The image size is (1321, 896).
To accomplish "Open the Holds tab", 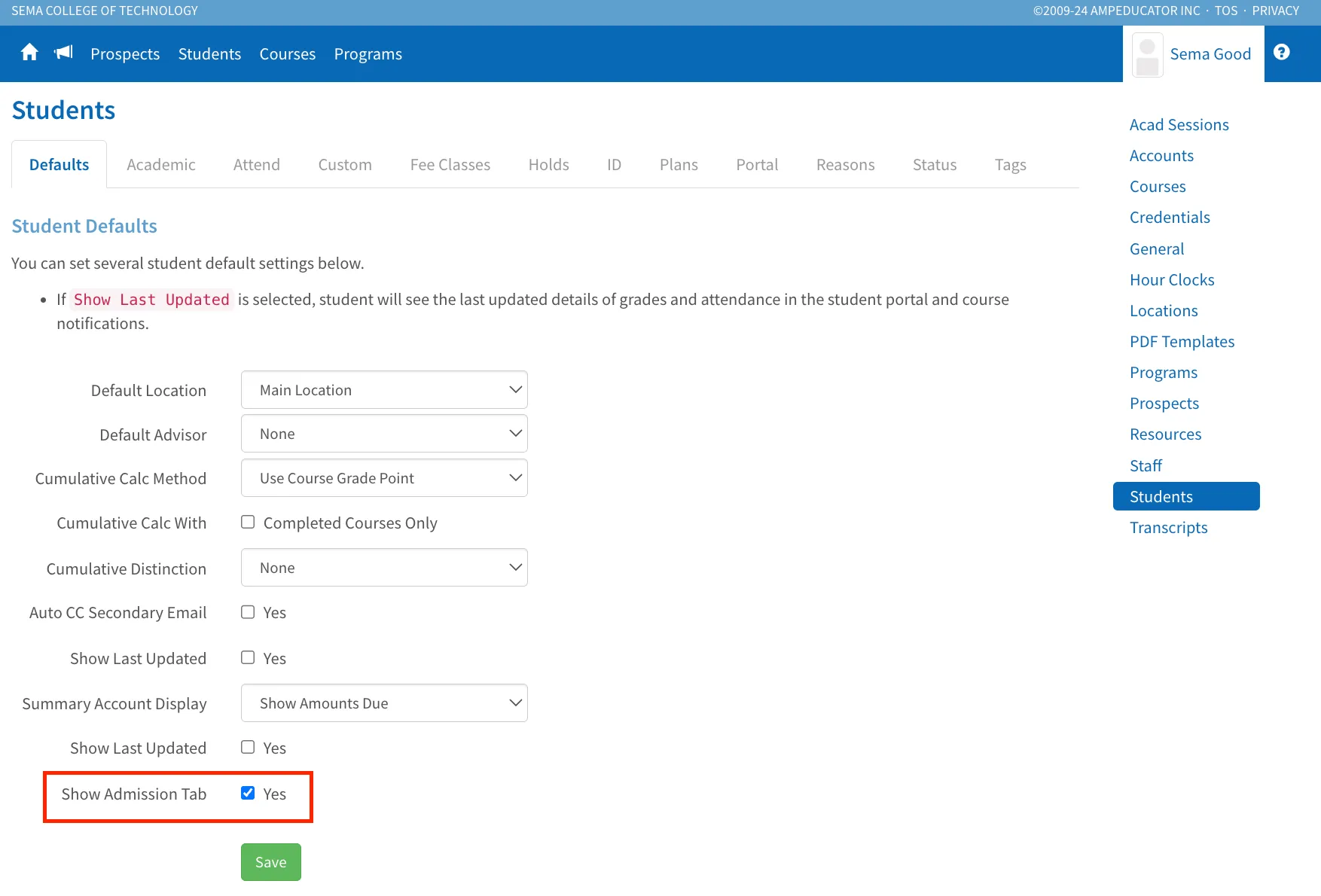I will coord(549,165).
